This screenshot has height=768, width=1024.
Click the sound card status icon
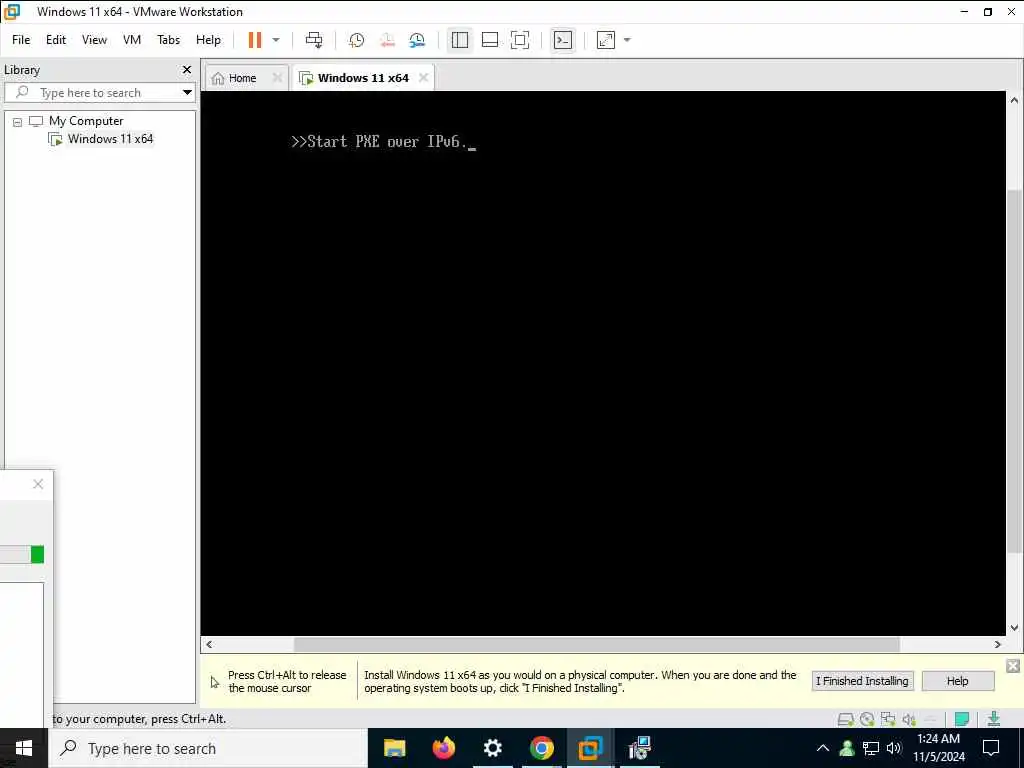(909, 720)
